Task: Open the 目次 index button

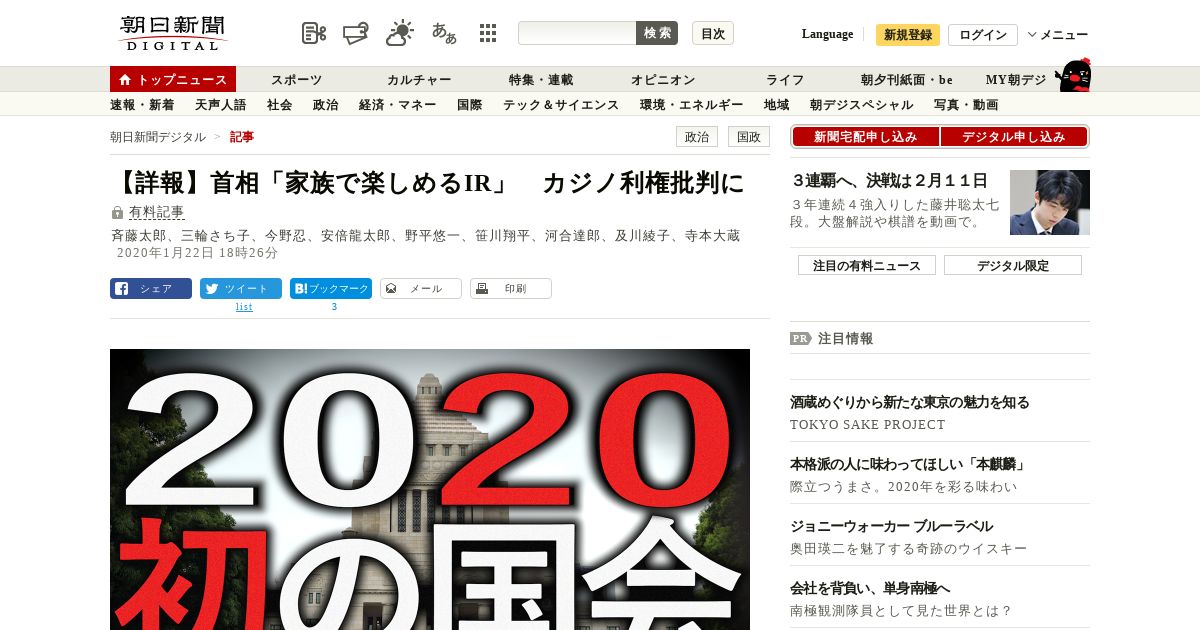Action: [x=713, y=33]
